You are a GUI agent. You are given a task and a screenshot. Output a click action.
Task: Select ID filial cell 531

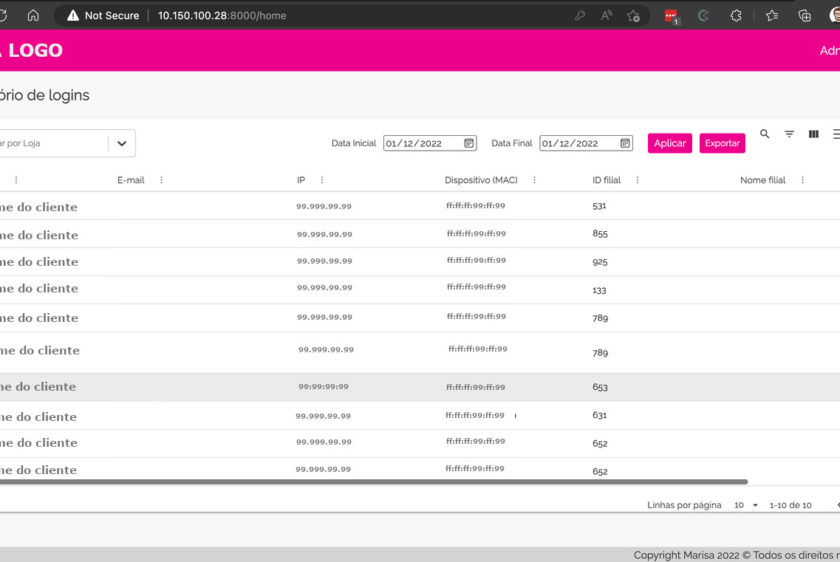pos(599,206)
